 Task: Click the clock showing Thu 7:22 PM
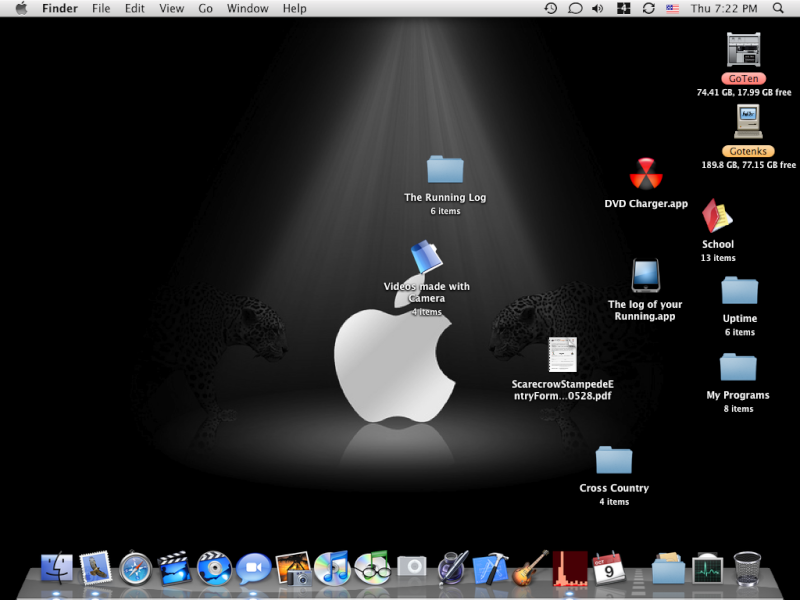click(x=724, y=8)
